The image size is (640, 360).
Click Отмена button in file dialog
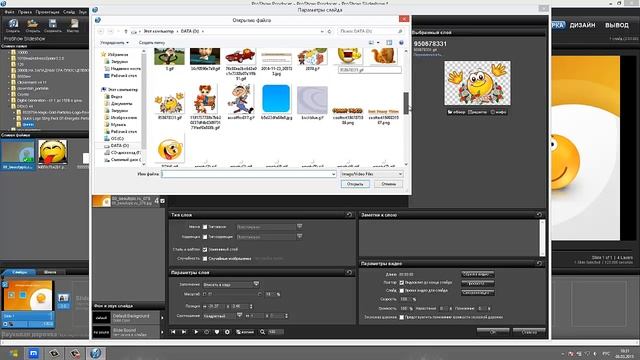tap(389, 184)
